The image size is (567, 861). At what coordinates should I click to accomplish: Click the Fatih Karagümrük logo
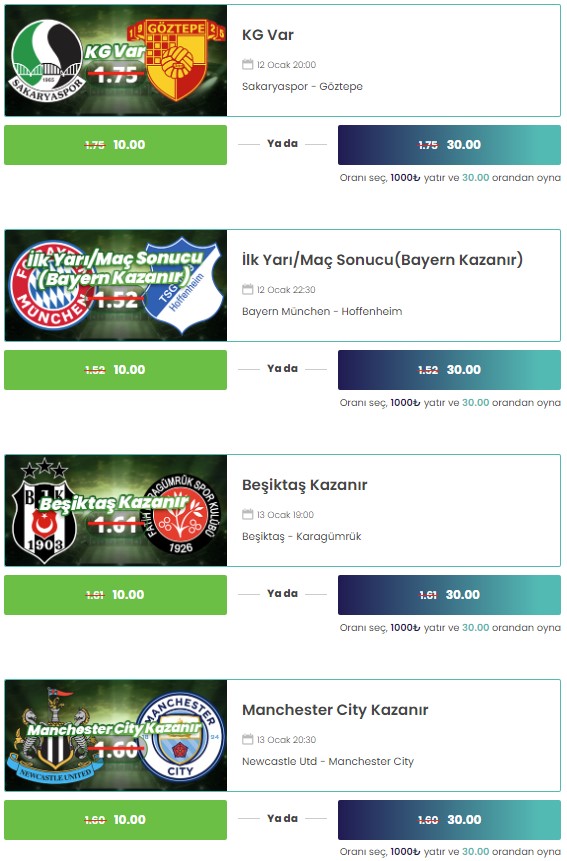[180, 514]
